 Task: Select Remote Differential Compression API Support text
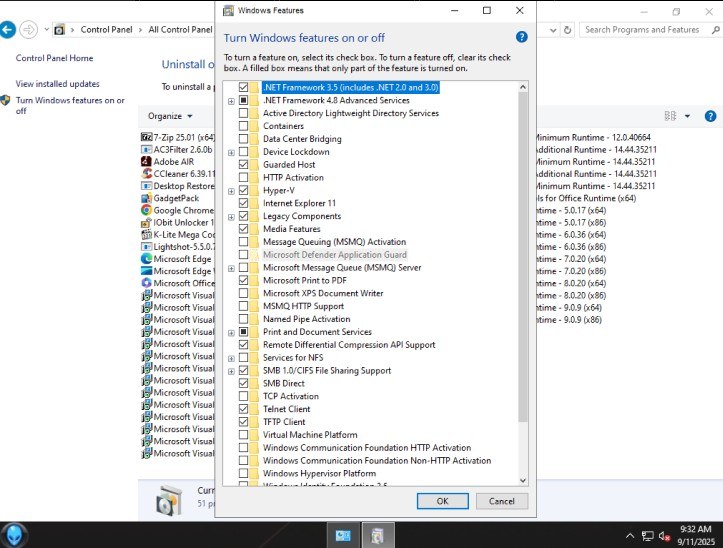349,345
